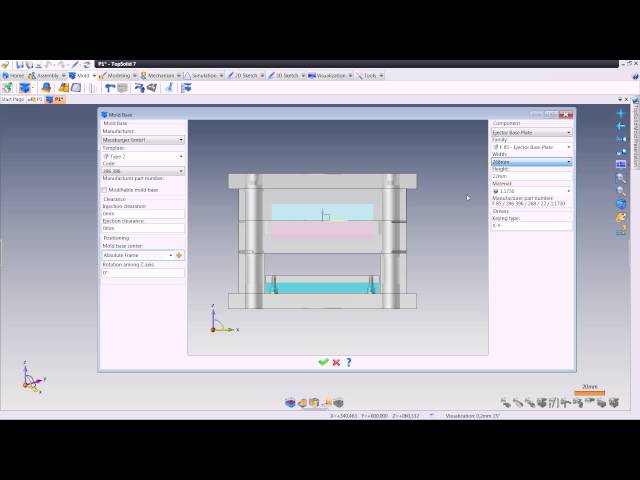Expand the Template dropdown showing Type 2
The image size is (640, 480).
[x=143, y=156]
